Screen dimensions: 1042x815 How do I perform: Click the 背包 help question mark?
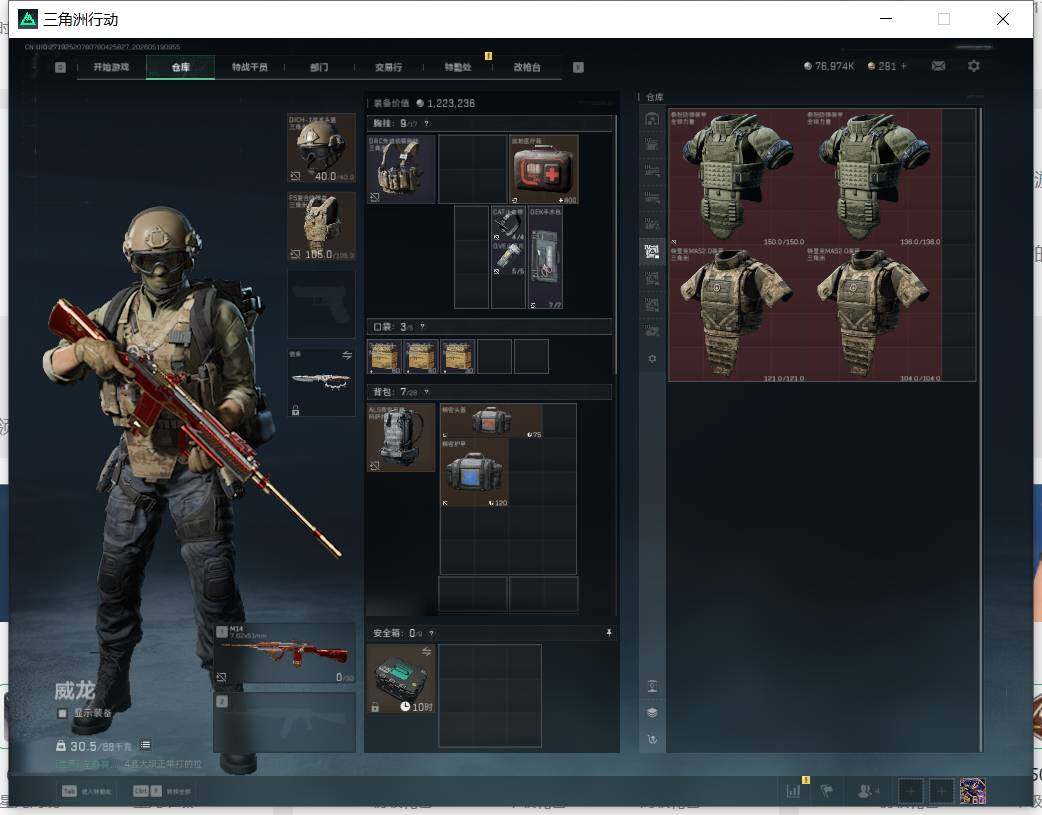pos(426,392)
